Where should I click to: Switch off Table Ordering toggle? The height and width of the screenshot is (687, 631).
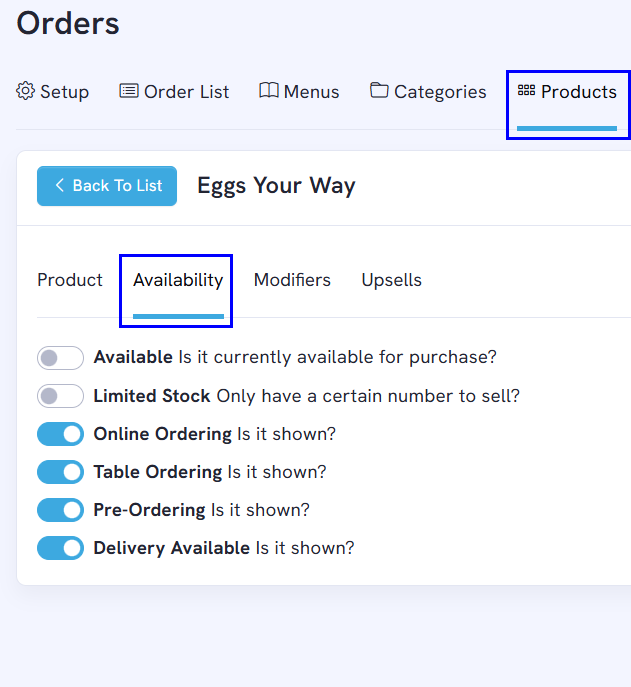point(60,472)
